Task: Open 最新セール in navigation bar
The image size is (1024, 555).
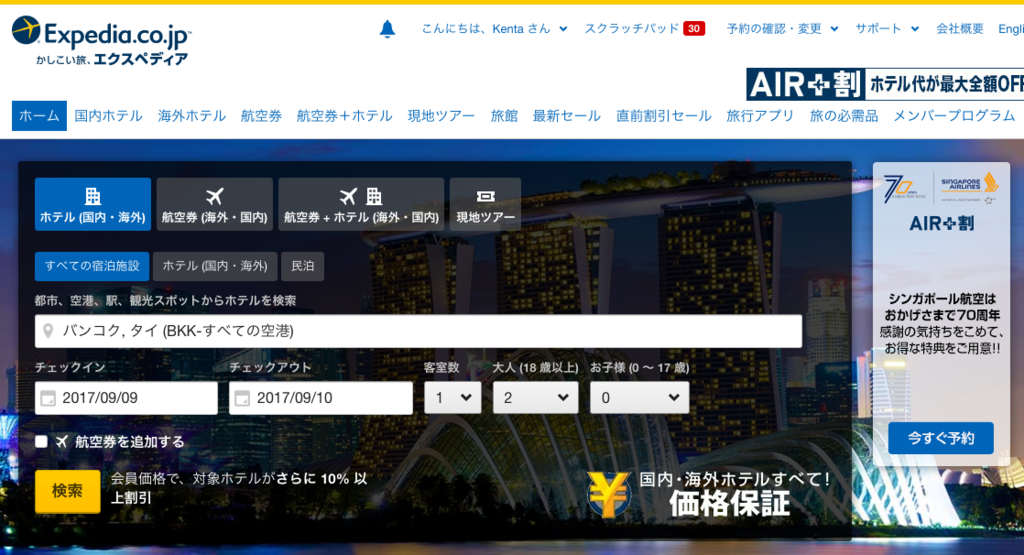Action: [x=566, y=116]
